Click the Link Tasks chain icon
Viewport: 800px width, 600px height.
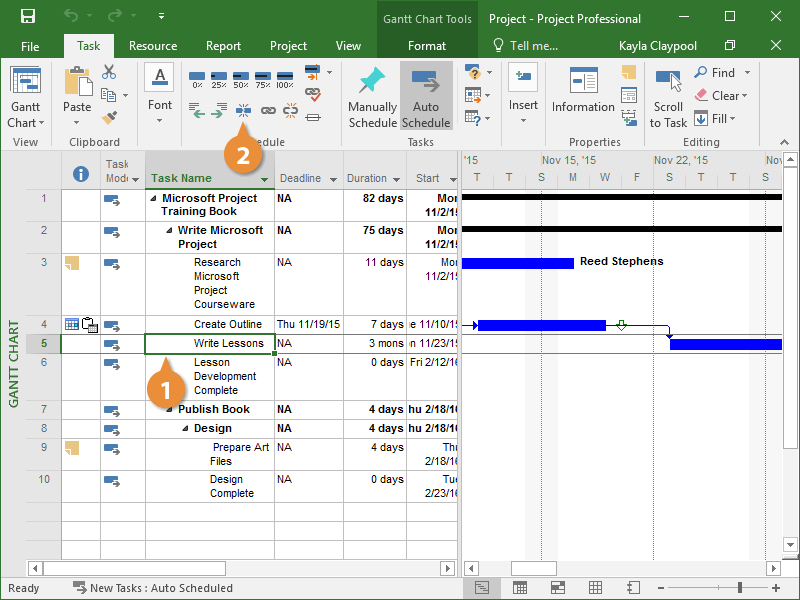click(x=268, y=110)
